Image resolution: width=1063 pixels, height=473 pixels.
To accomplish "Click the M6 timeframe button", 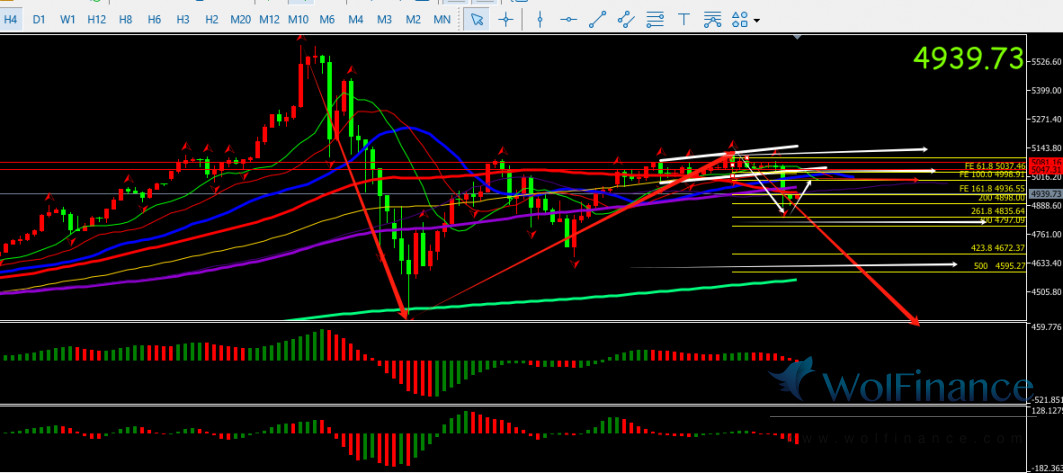I will [327, 19].
